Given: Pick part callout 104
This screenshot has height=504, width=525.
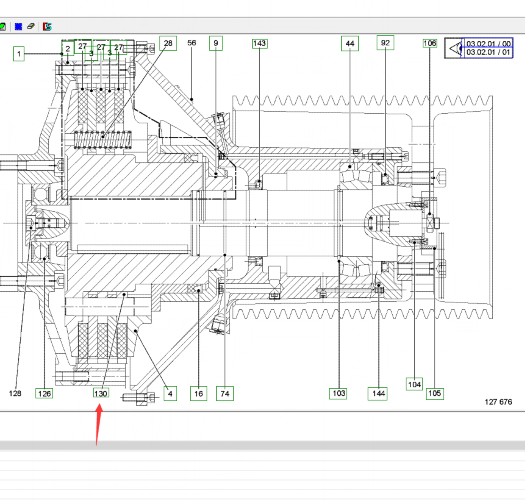Looking at the screenshot, I should point(415,384).
